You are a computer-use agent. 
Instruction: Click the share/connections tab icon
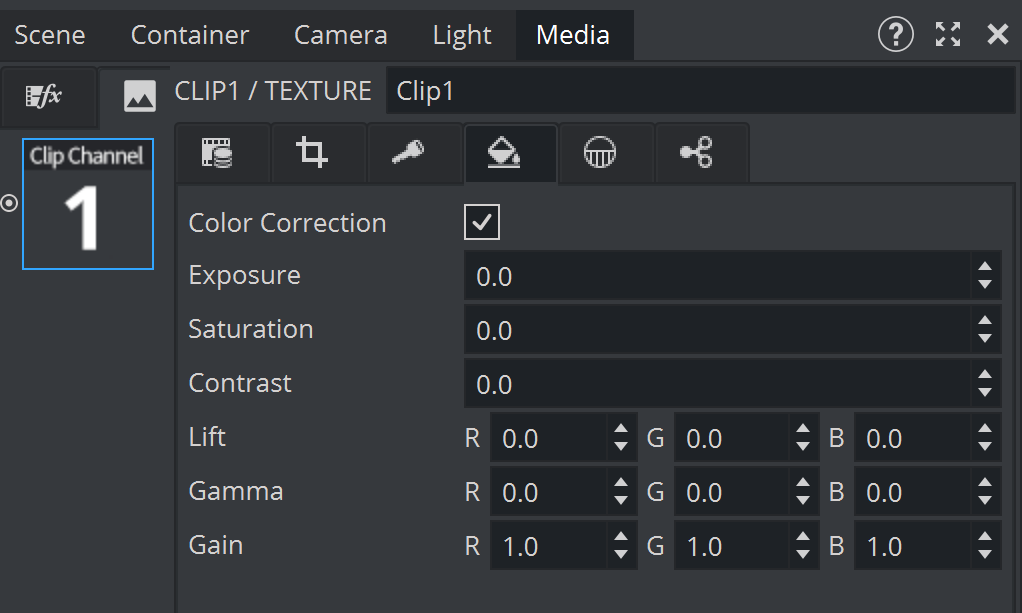pos(695,153)
